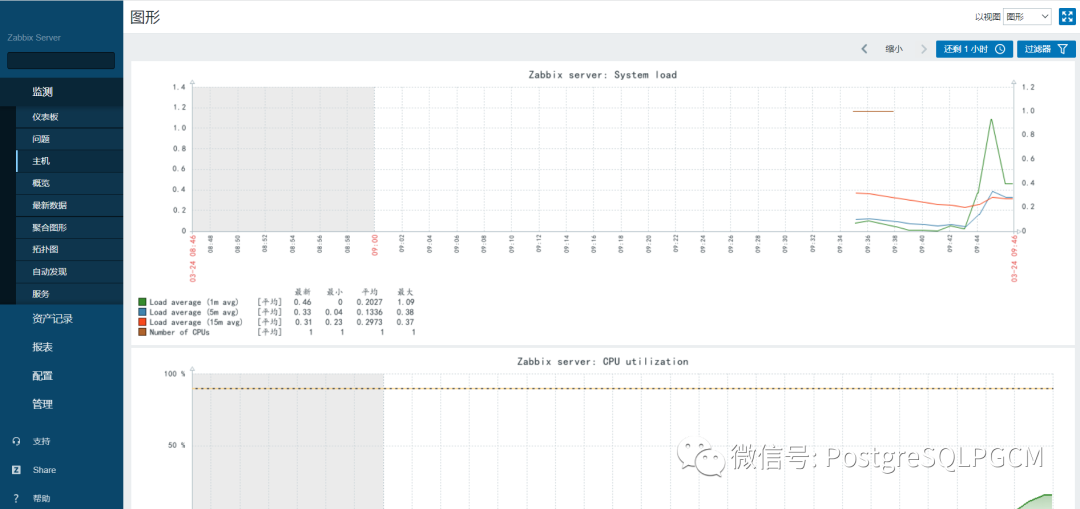The width and height of the screenshot is (1080, 509).
Task: Click the 03-24 09:46 end time label
Action: pyautogui.click(x=1014, y=258)
